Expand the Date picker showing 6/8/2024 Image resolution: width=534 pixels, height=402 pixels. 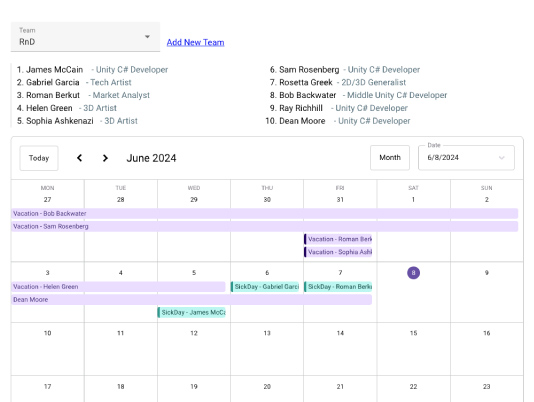coord(466,158)
